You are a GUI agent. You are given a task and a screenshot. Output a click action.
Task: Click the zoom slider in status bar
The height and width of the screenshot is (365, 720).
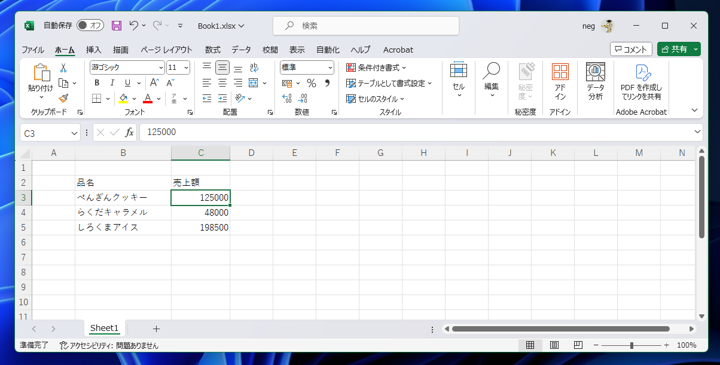(632, 345)
